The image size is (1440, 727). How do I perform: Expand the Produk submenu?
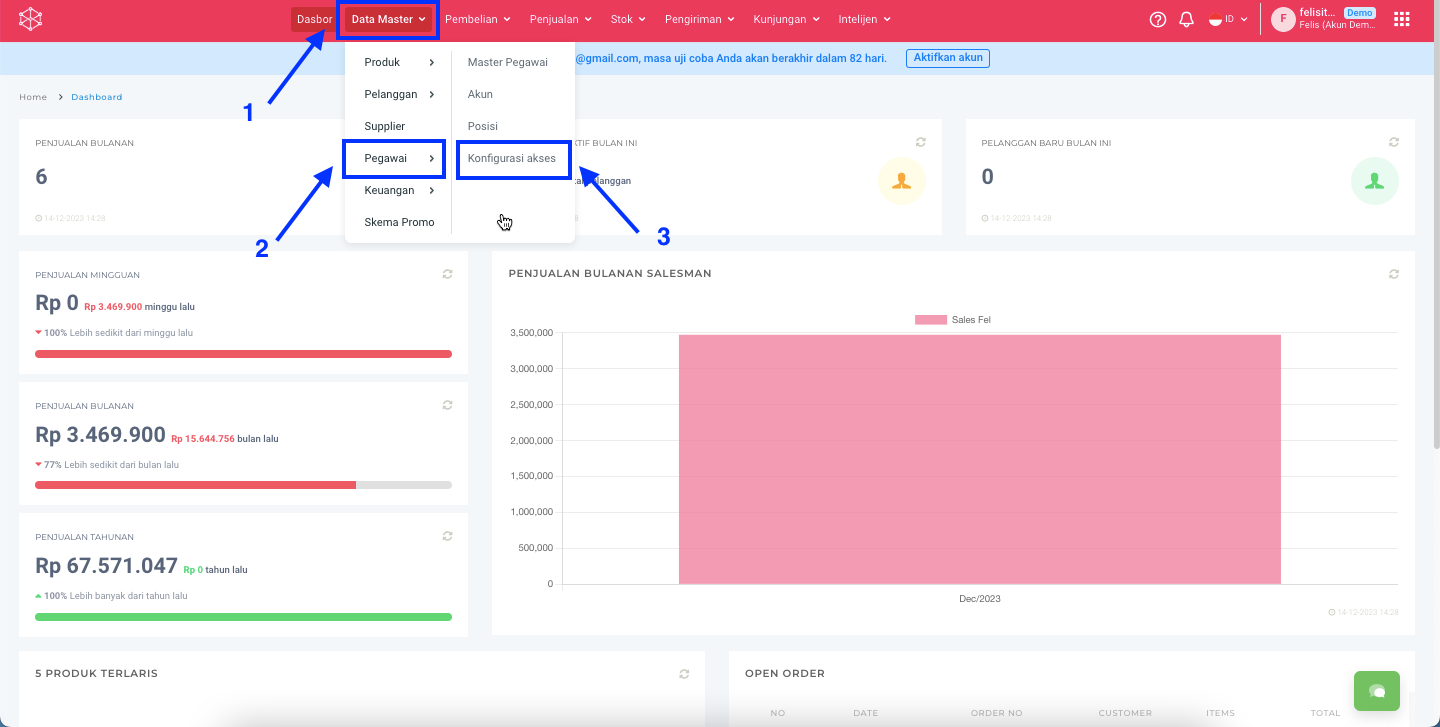[398, 62]
